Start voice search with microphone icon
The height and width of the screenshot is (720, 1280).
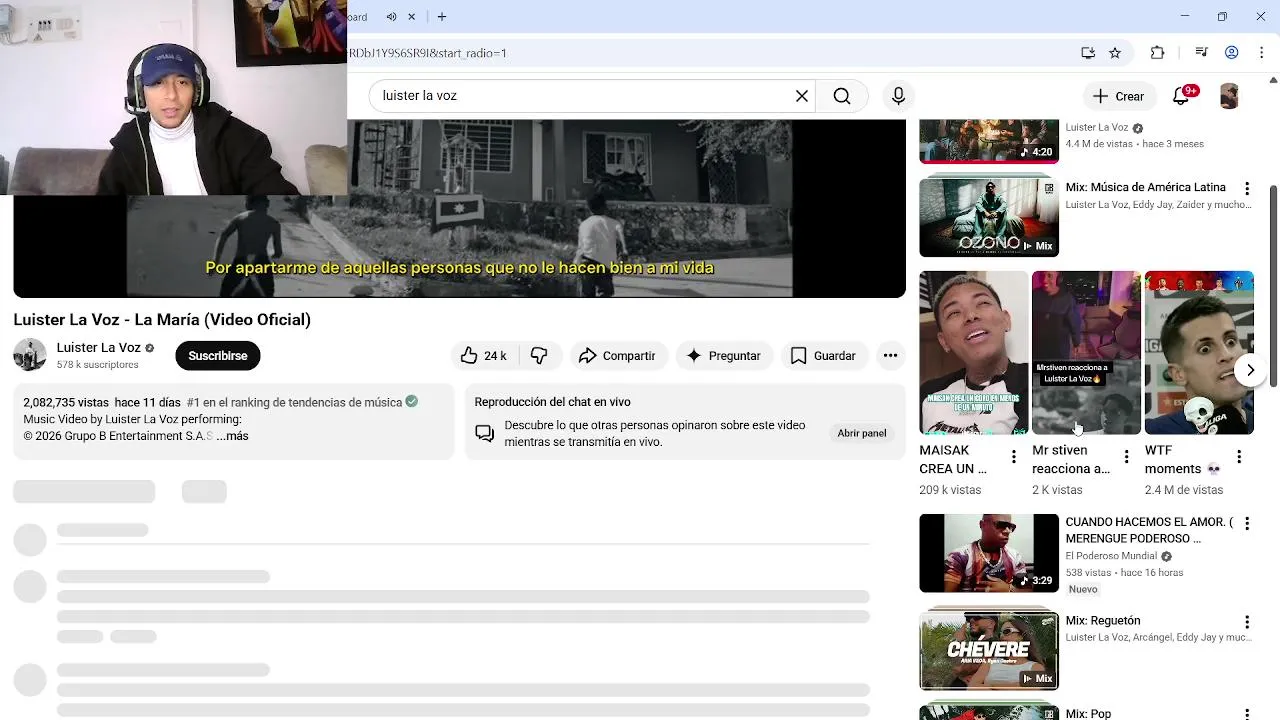point(898,96)
